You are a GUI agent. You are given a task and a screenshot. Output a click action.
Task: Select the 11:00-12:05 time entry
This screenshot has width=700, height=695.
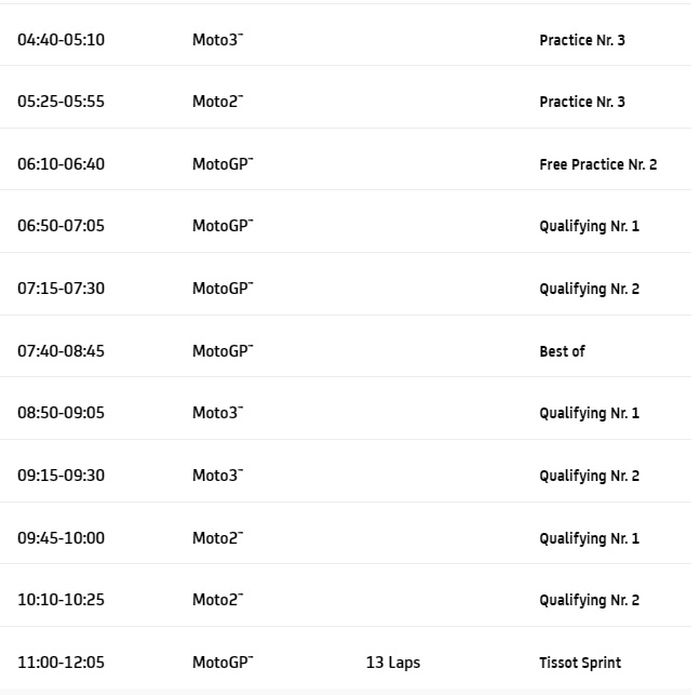61,662
